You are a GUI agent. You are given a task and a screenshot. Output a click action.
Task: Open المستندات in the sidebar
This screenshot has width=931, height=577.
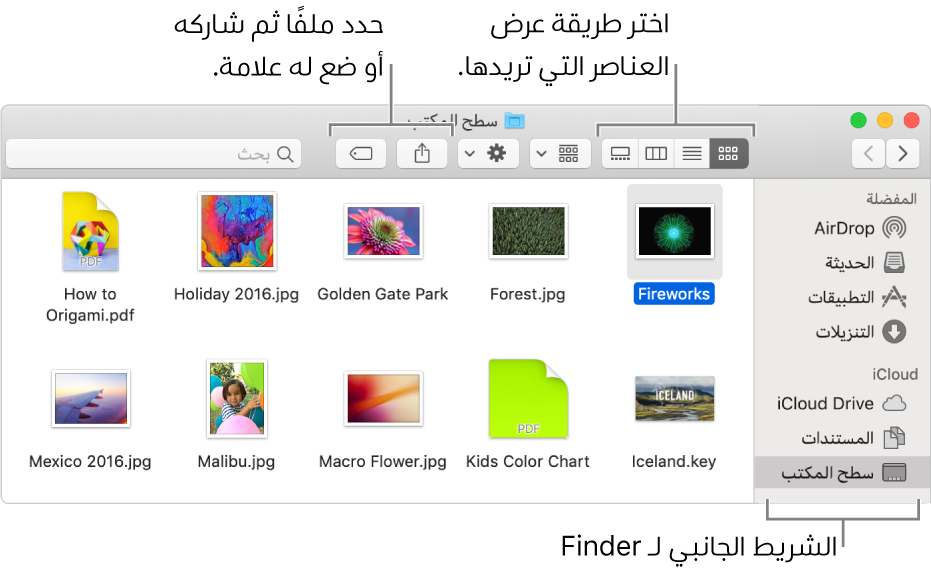[843, 438]
